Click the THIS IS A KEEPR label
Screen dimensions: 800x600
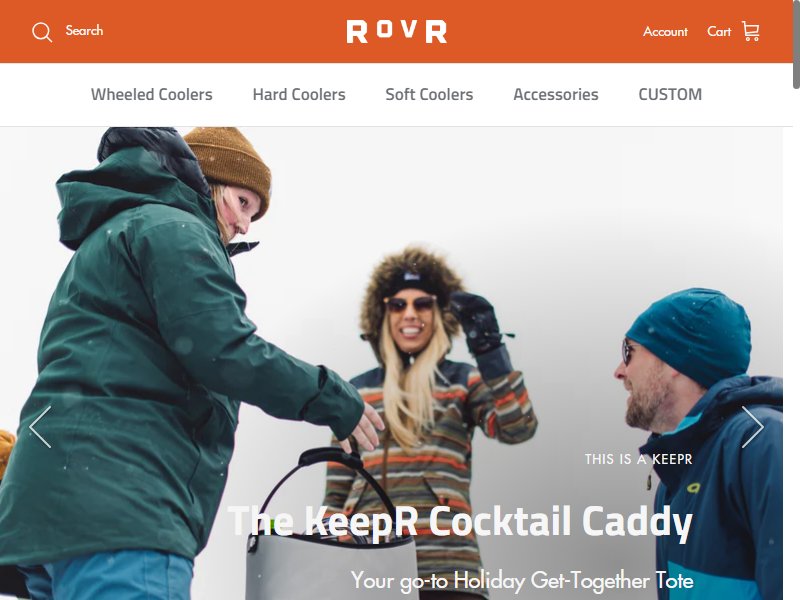click(638, 459)
